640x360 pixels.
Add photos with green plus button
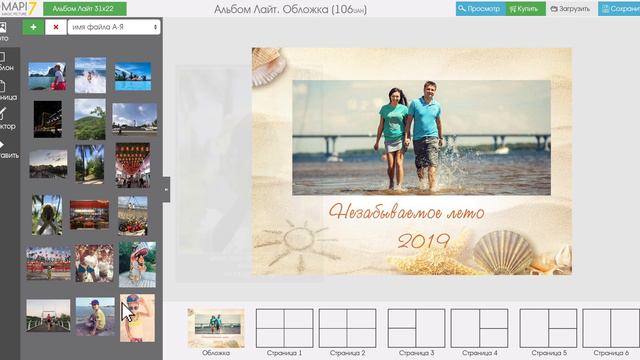(x=33, y=27)
